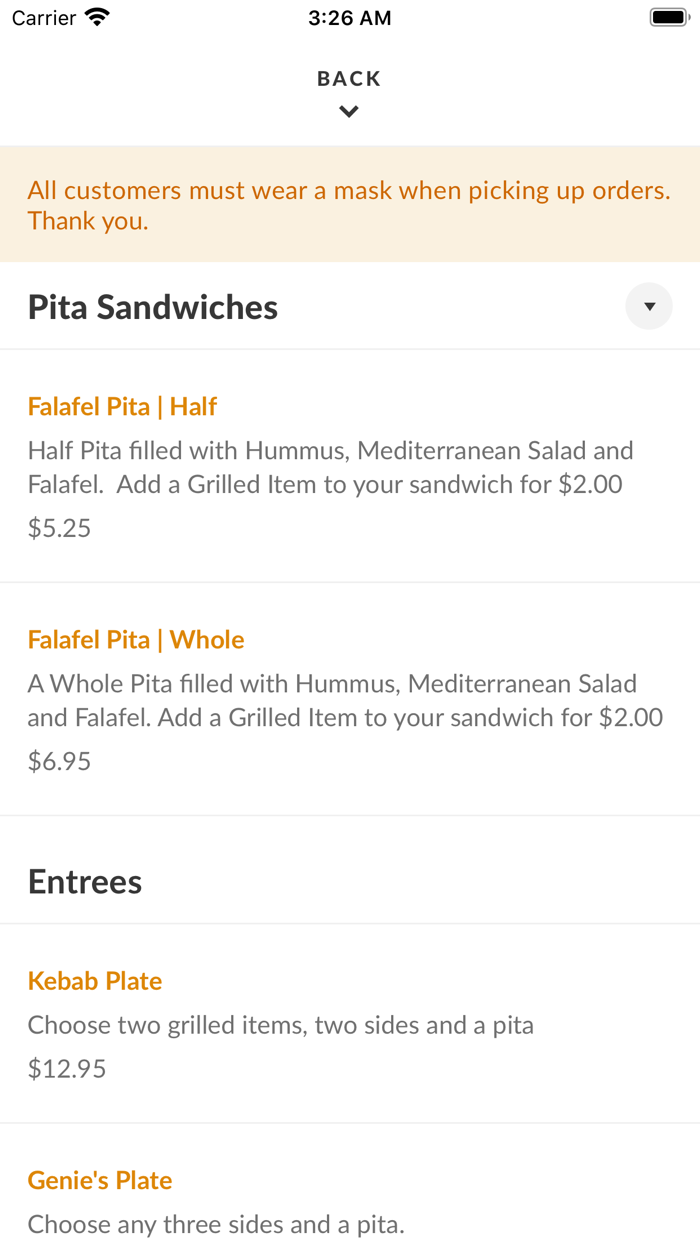Tap the BACK button
Viewport: 700px width, 1244px height.
(348, 78)
